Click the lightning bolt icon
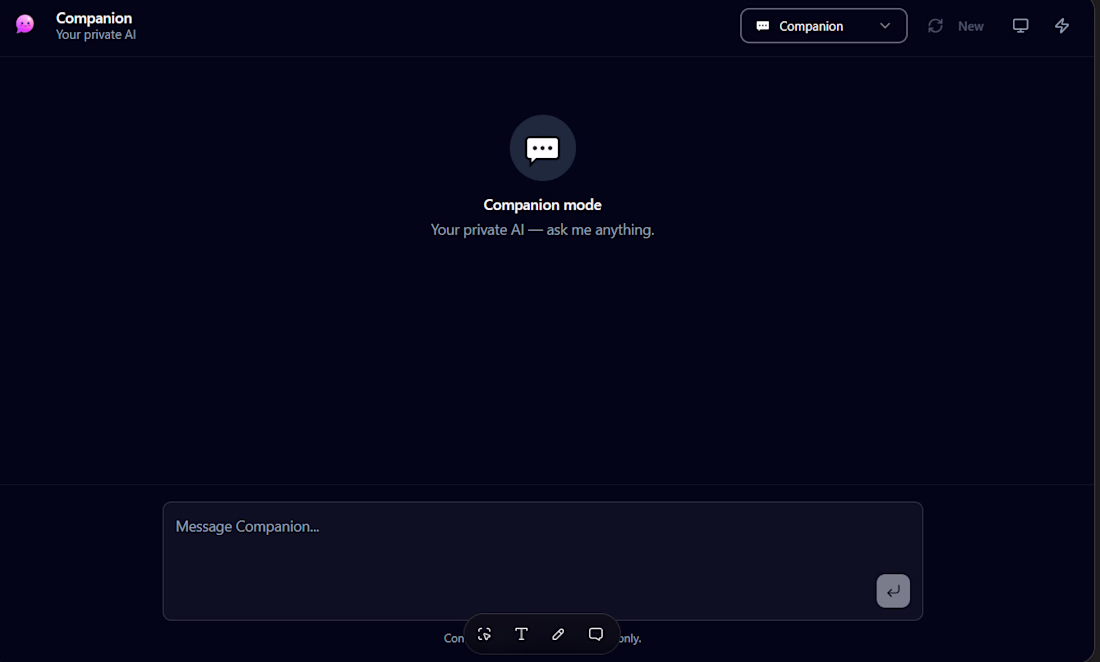Viewport: 1100px width, 662px height. 1062,26
